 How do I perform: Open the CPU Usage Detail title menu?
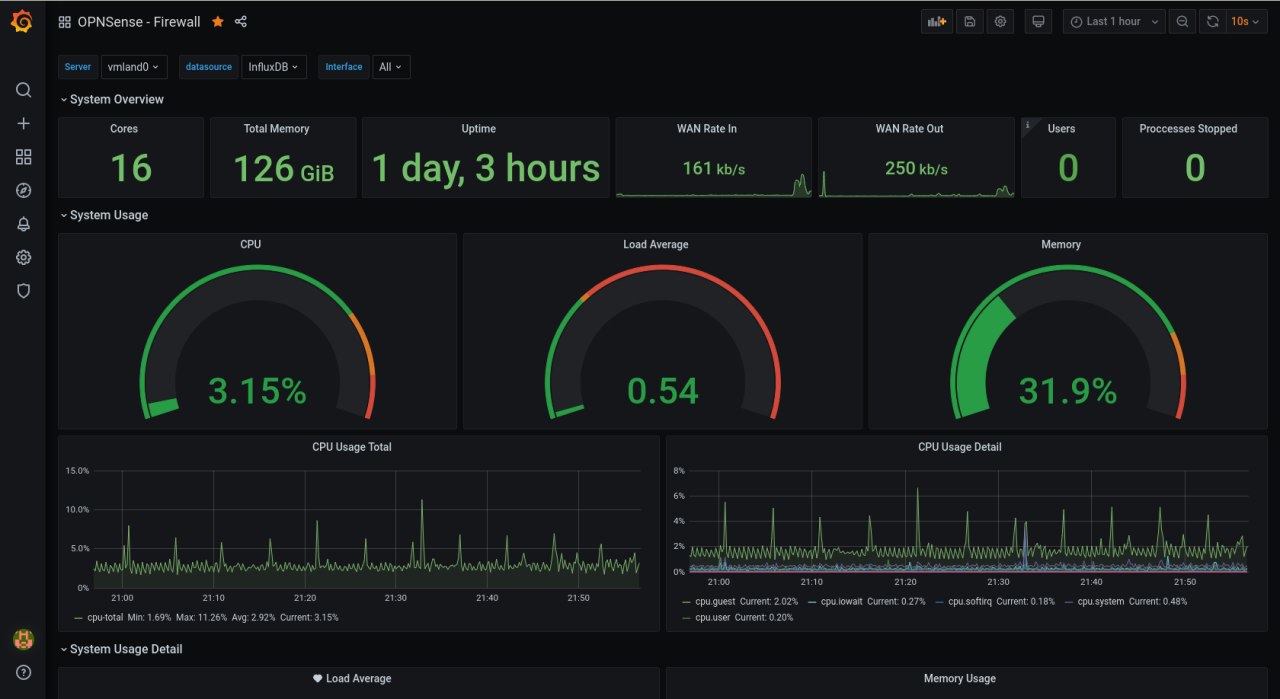pos(960,447)
